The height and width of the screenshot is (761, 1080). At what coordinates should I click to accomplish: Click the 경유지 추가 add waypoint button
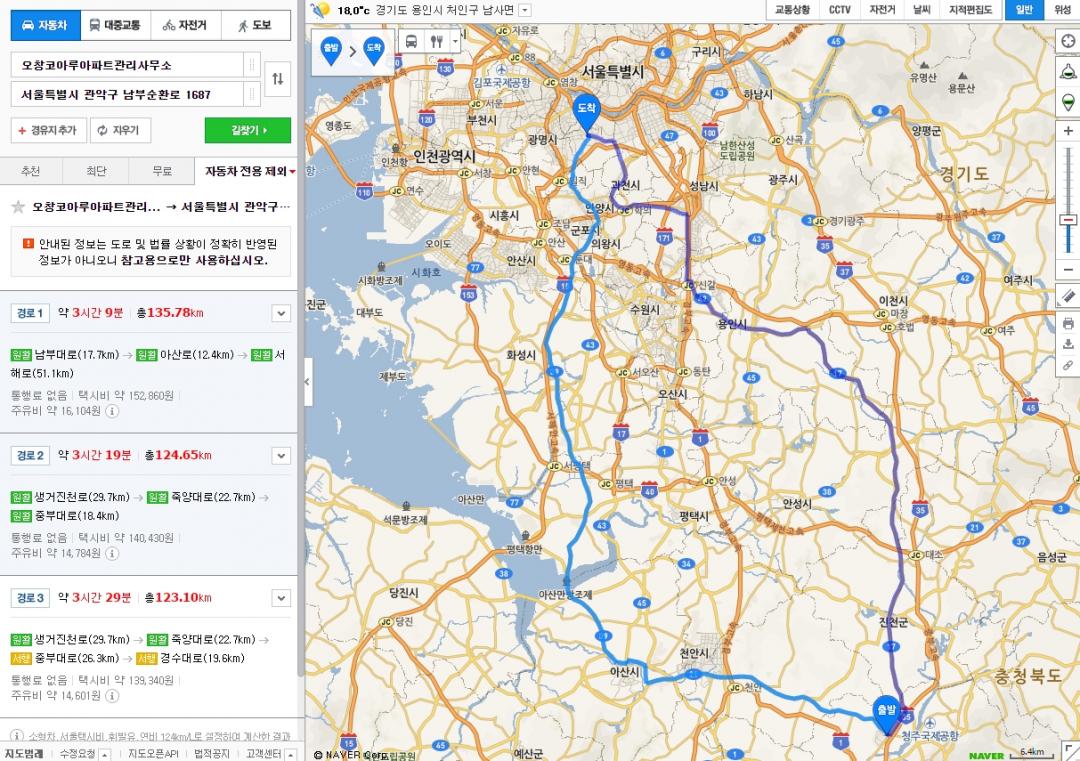click(x=48, y=131)
